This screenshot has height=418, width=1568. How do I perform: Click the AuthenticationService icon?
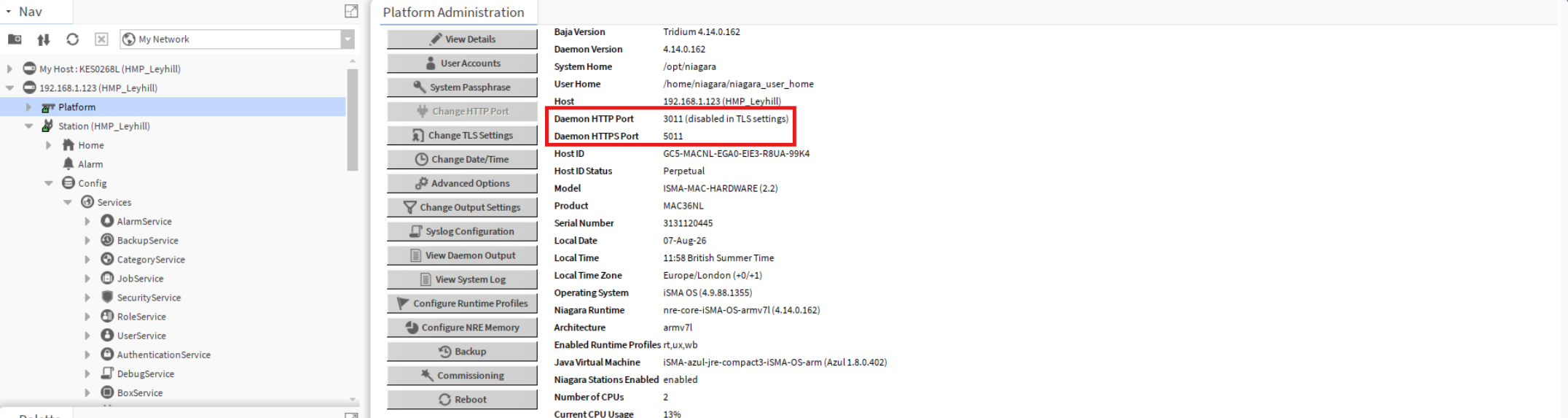click(107, 353)
